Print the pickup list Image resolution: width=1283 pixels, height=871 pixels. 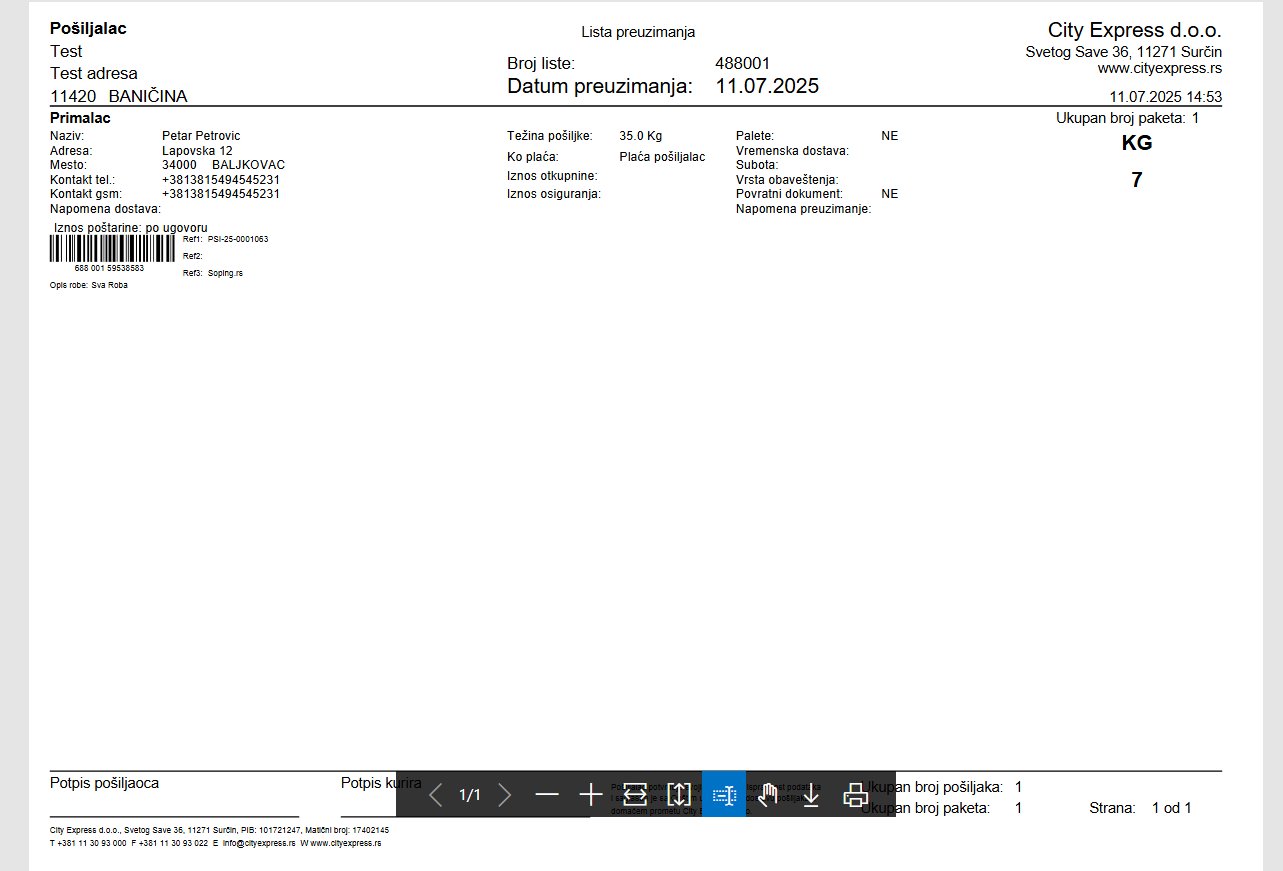tap(855, 796)
